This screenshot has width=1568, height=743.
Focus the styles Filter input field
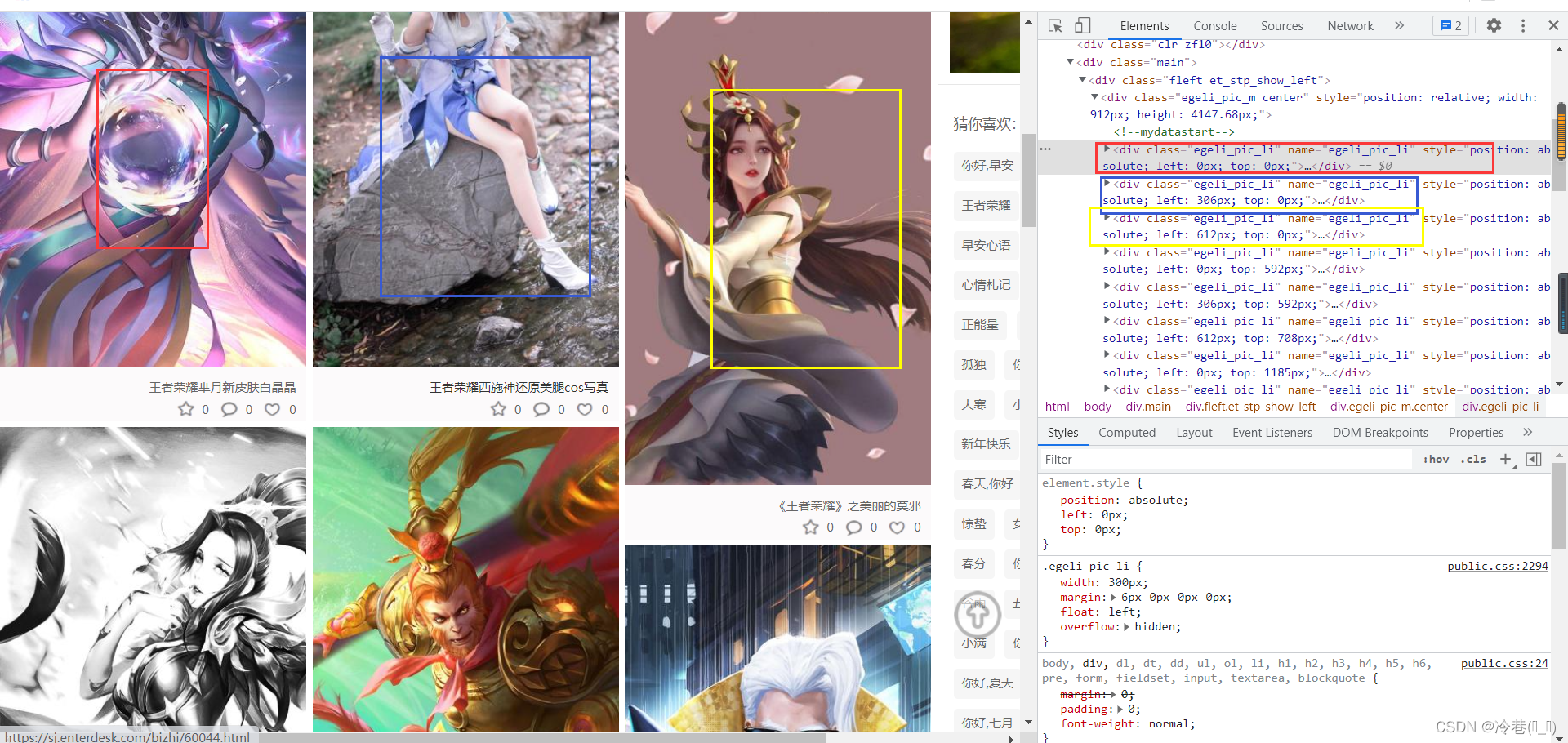tap(1225, 460)
